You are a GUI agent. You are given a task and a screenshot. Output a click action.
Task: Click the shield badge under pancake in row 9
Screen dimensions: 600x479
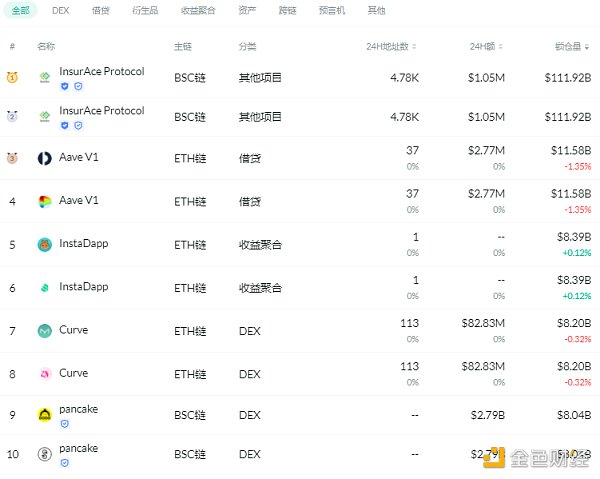[x=65, y=424]
